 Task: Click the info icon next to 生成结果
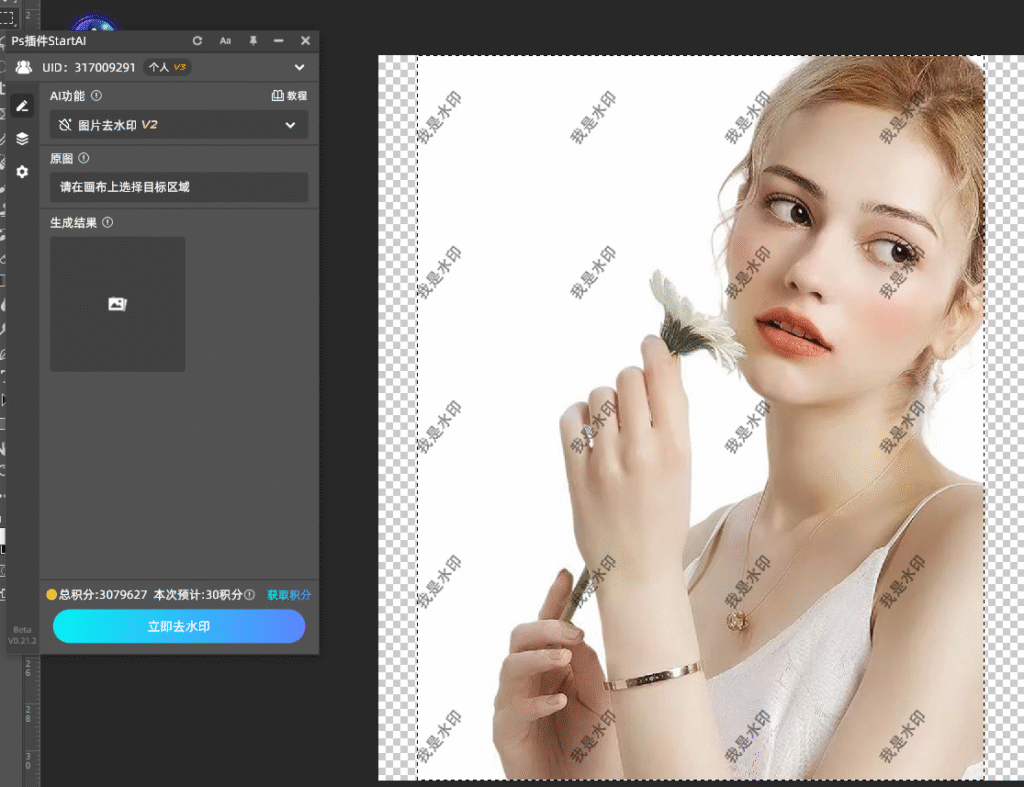tap(108, 223)
